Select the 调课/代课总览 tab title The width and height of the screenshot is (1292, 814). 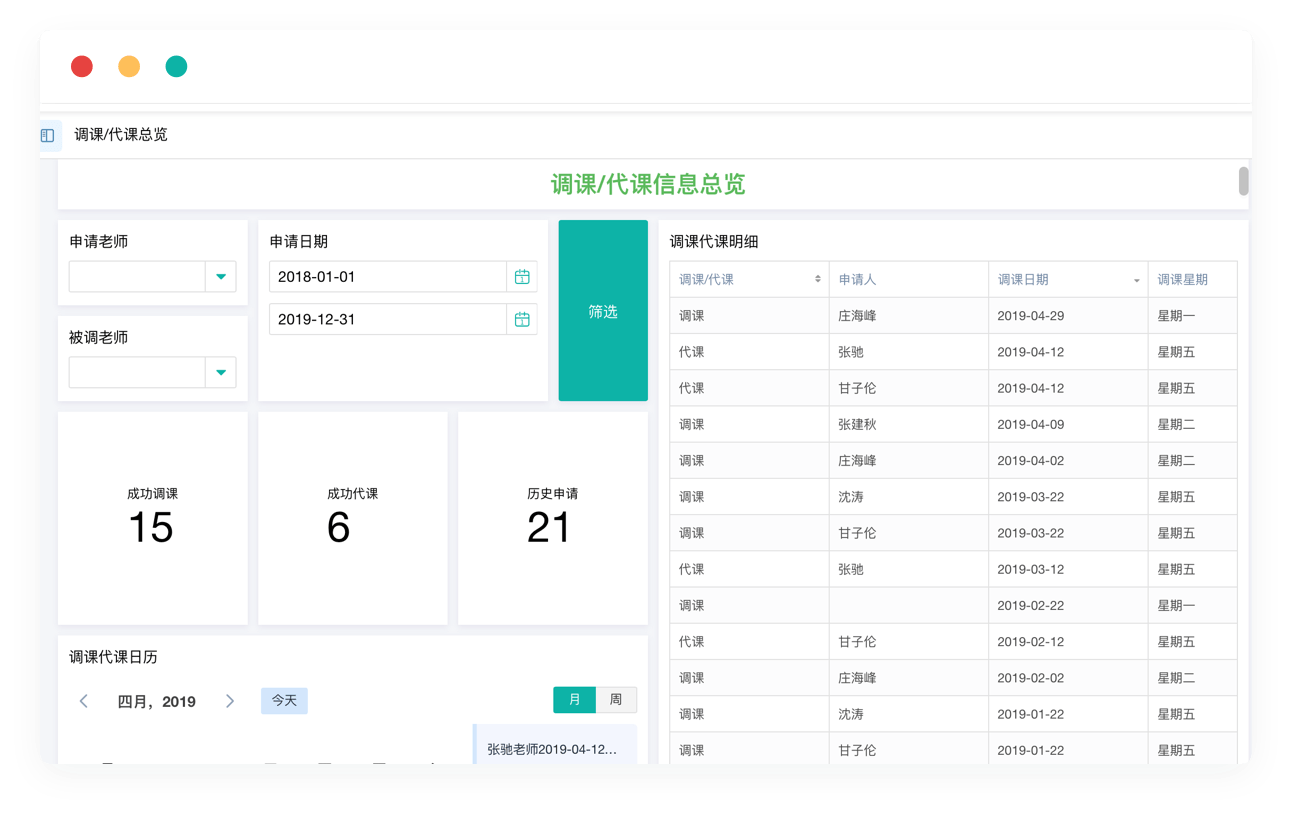point(121,135)
